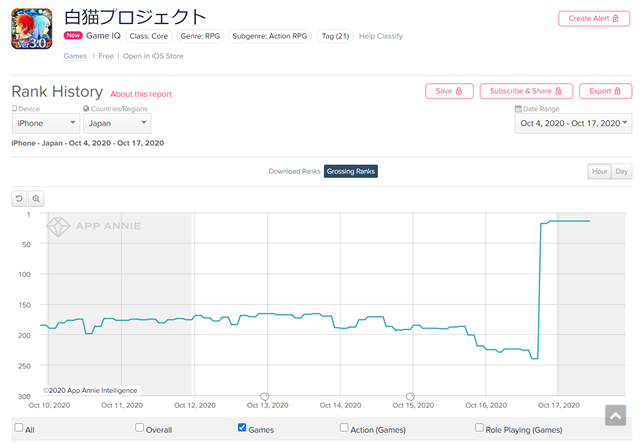This screenshot has width=640, height=443.
Task: Enable the Overall checkbox
Action: (140, 427)
